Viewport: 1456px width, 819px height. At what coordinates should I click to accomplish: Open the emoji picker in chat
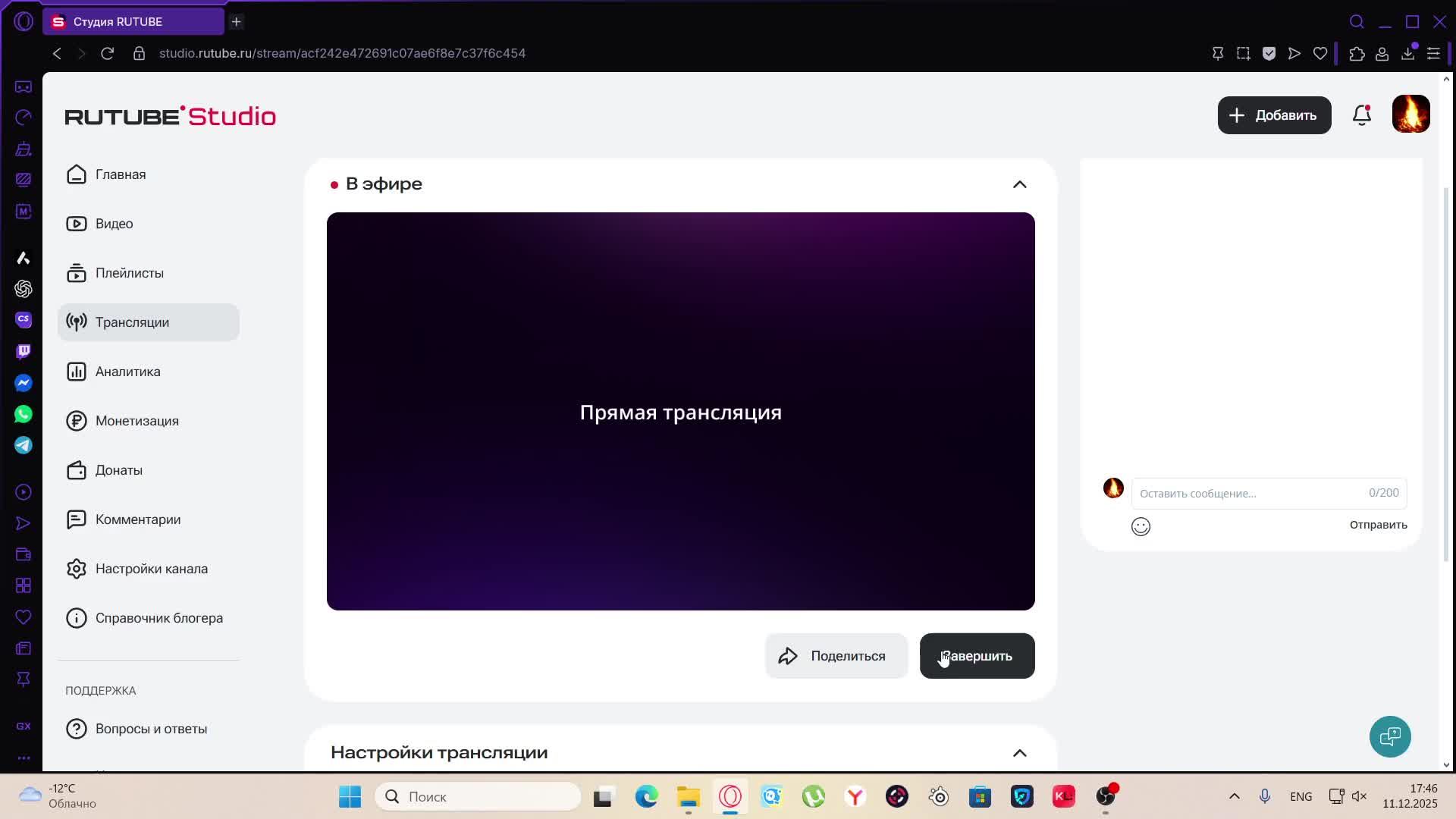click(x=1141, y=526)
